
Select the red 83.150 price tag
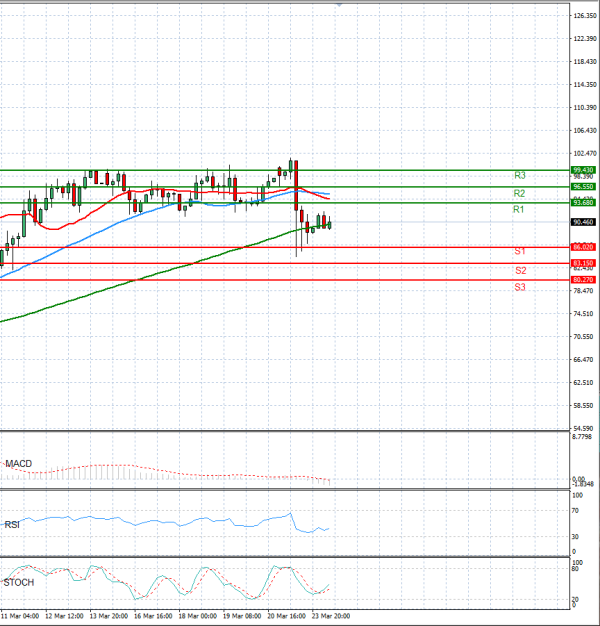pyautogui.click(x=583, y=263)
